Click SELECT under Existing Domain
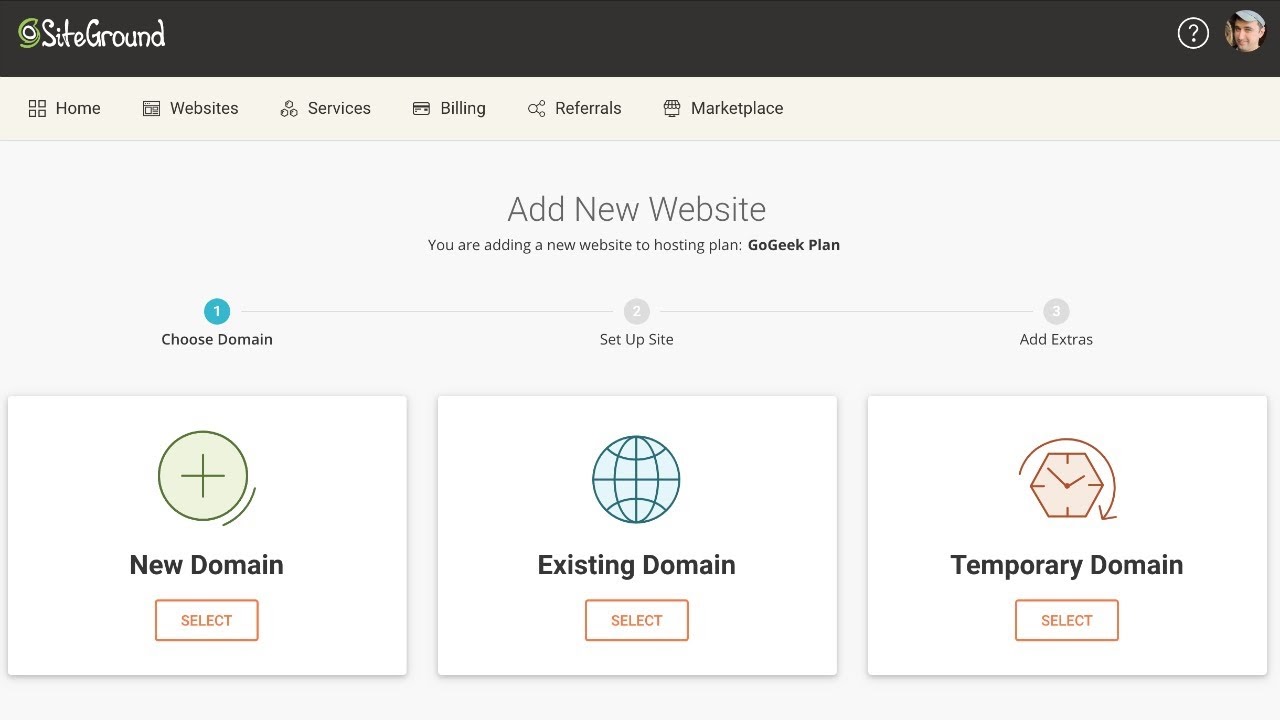The image size is (1280, 720). pos(636,620)
